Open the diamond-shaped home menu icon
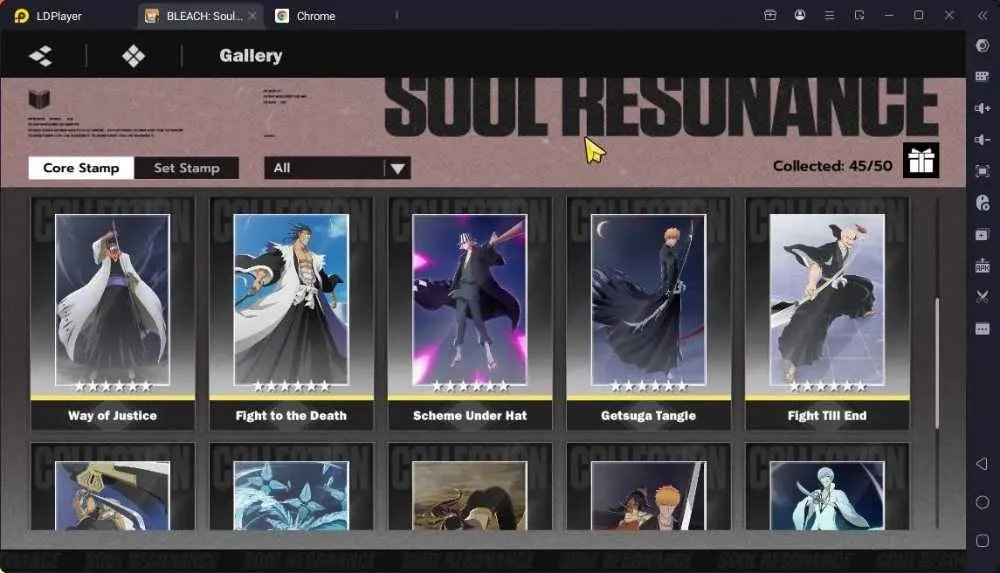This screenshot has width=1000, height=573. pos(133,56)
